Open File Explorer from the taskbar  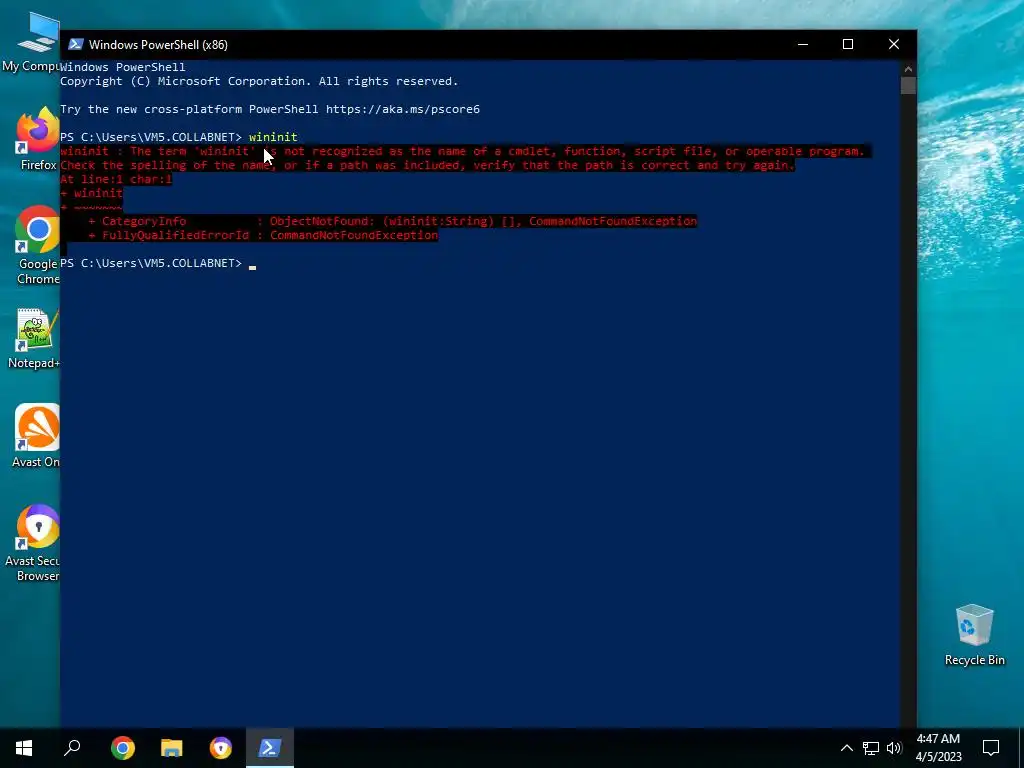click(x=172, y=748)
